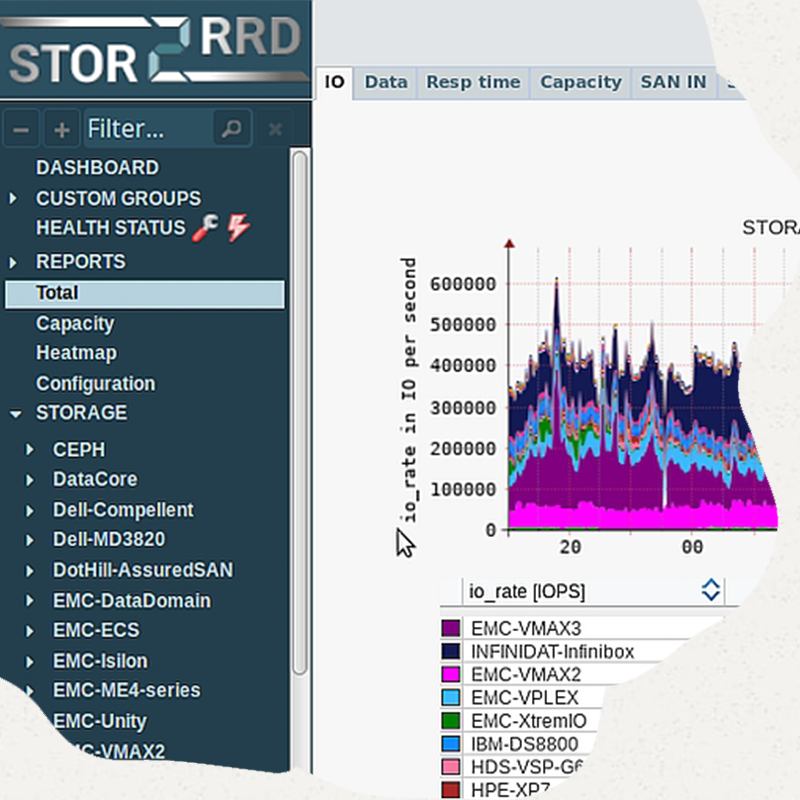Click the EMC-XtremIO green legend swatch

[451, 721]
